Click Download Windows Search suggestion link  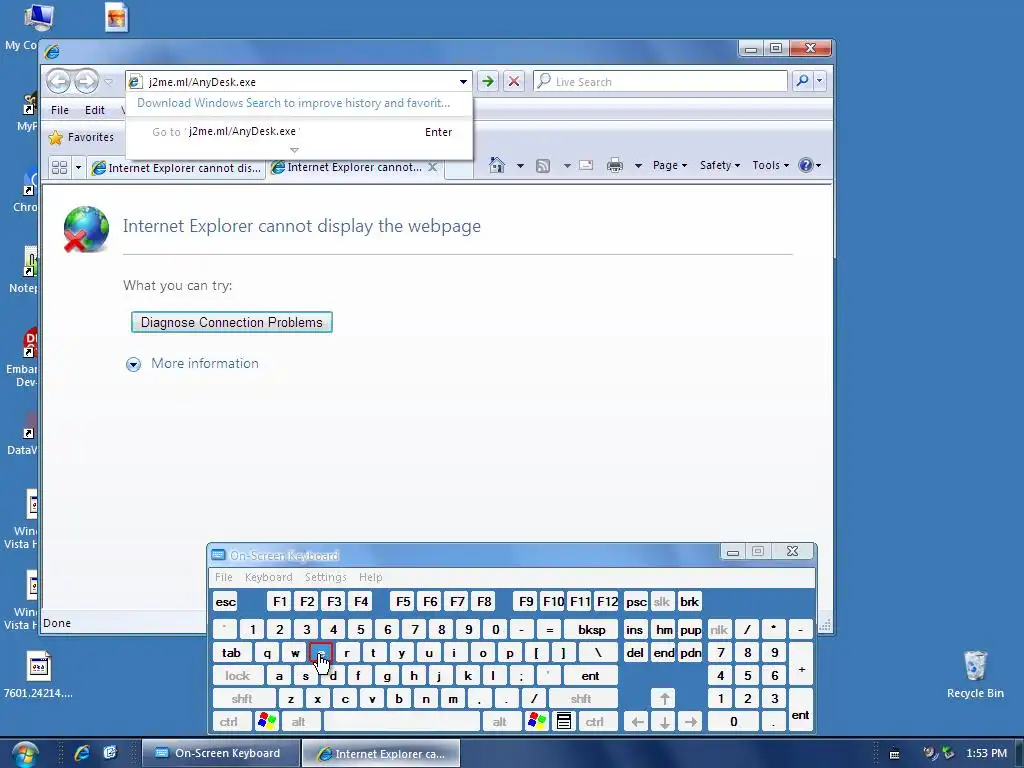pyautogui.click(x=293, y=103)
